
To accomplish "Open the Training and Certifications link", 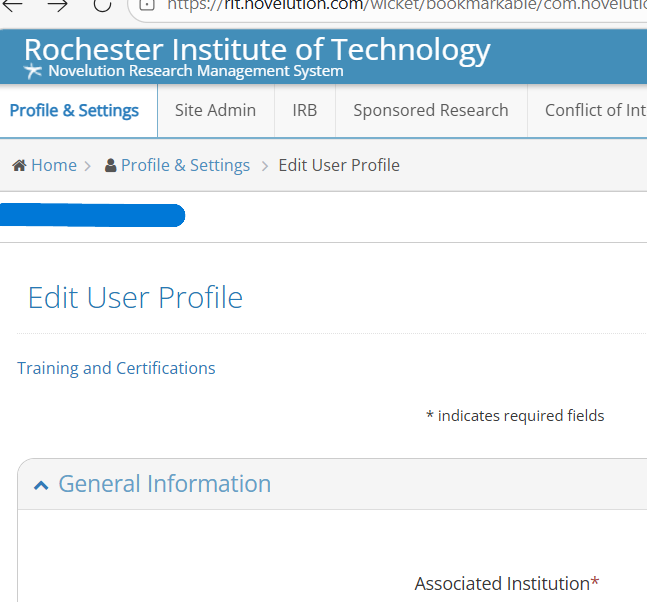I will pyautogui.click(x=116, y=368).
